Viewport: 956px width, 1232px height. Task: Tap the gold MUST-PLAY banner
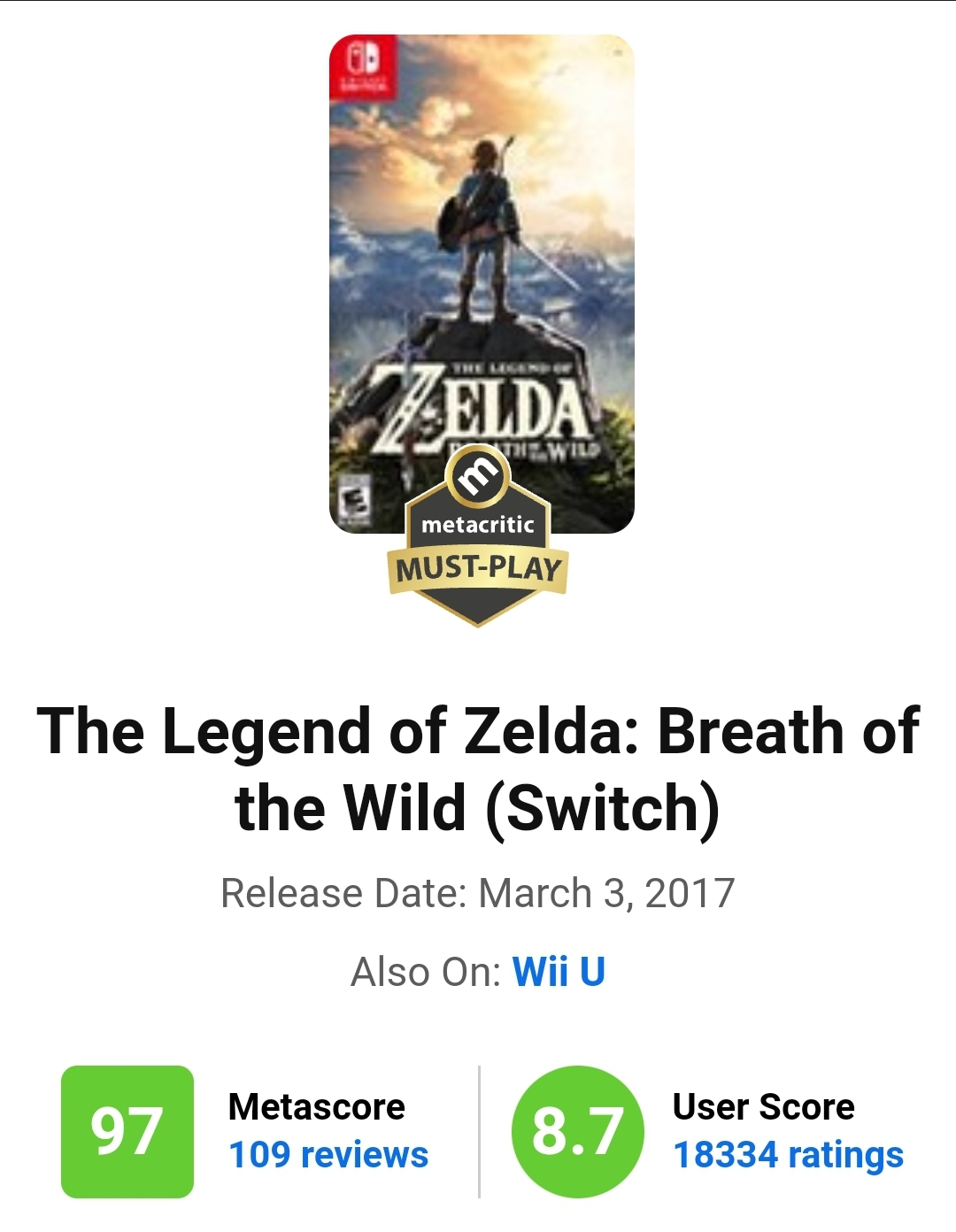tap(478, 568)
